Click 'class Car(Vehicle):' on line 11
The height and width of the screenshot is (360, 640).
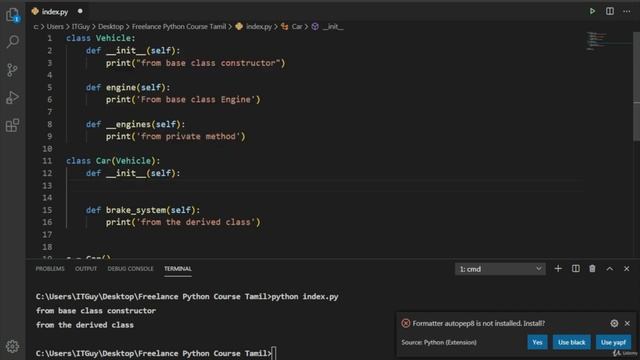113,161
